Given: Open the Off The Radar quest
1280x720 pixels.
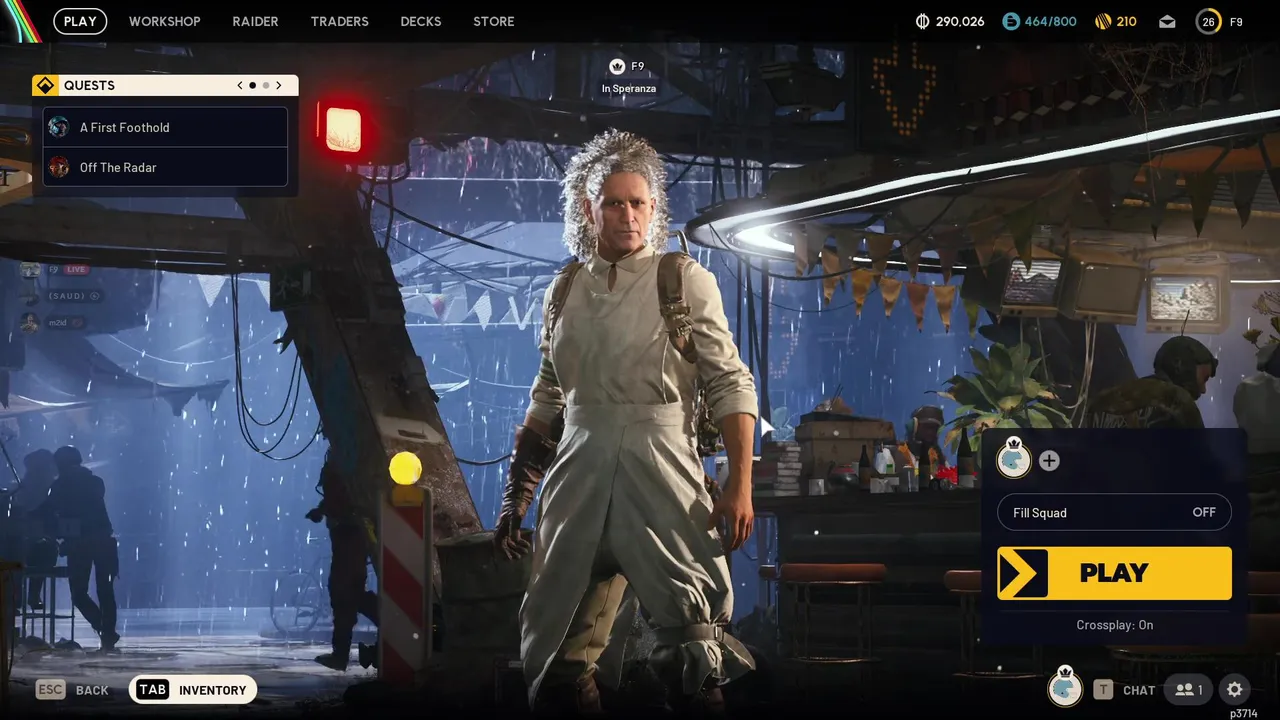Looking at the screenshot, I should [x=165, y=167].
